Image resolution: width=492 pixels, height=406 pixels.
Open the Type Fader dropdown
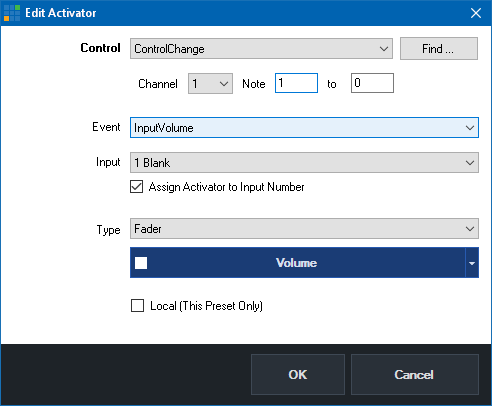(304, 229)
